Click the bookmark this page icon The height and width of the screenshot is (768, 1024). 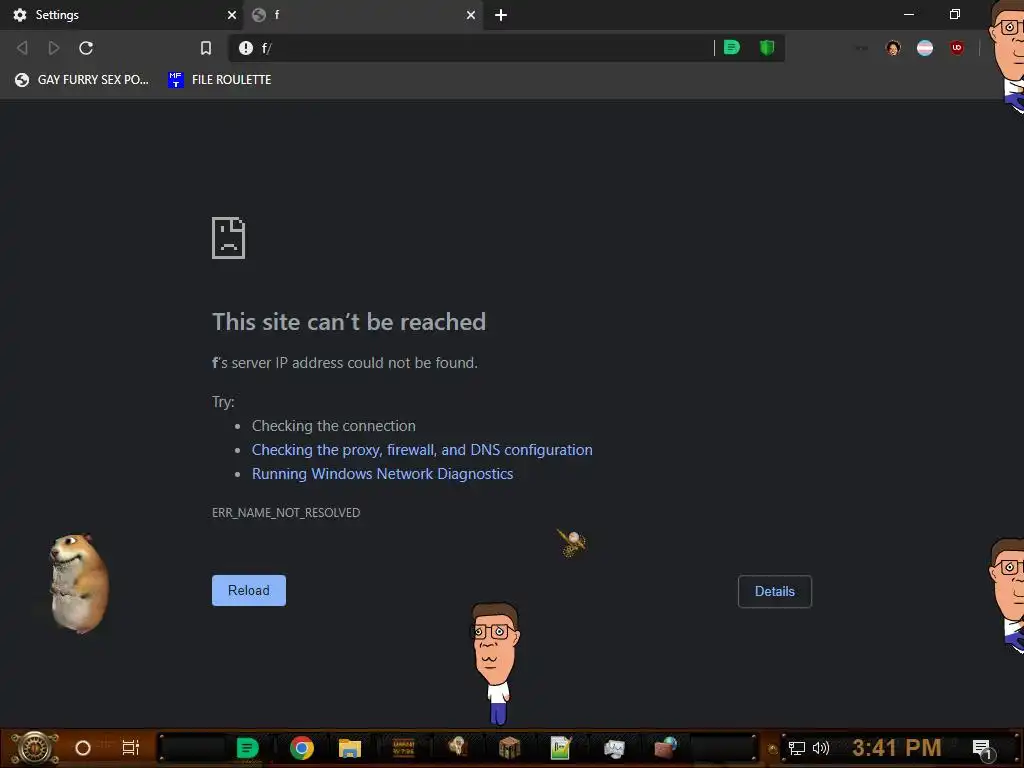tap(206, 48)
